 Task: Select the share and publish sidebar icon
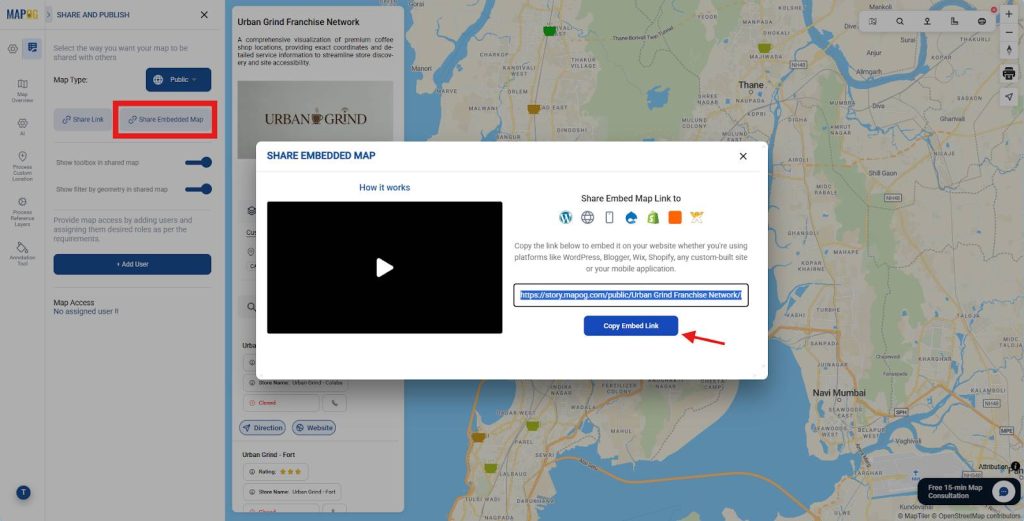pos(32,48)
